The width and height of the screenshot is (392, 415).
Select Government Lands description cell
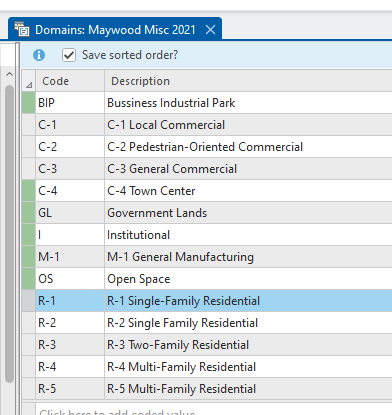coord(248,213)
